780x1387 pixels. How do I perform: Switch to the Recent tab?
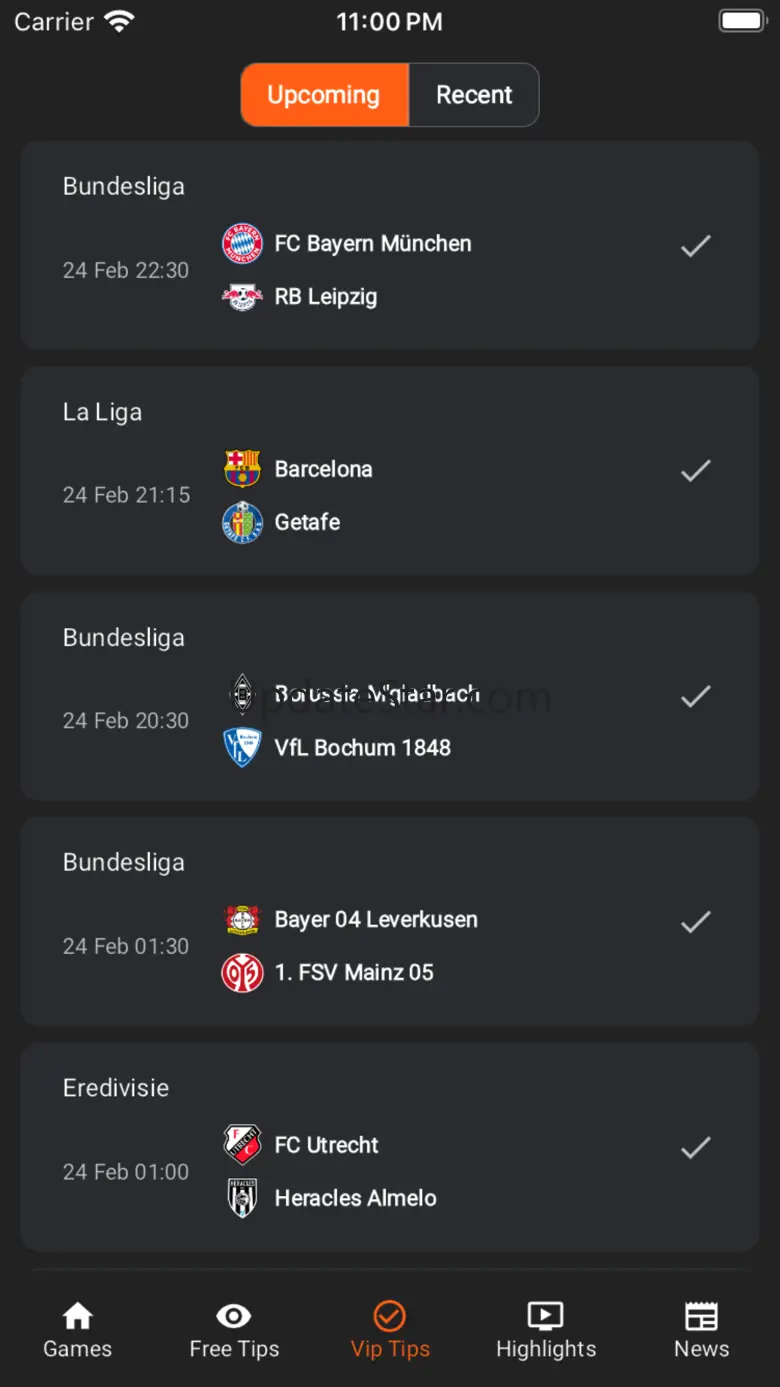474,95
